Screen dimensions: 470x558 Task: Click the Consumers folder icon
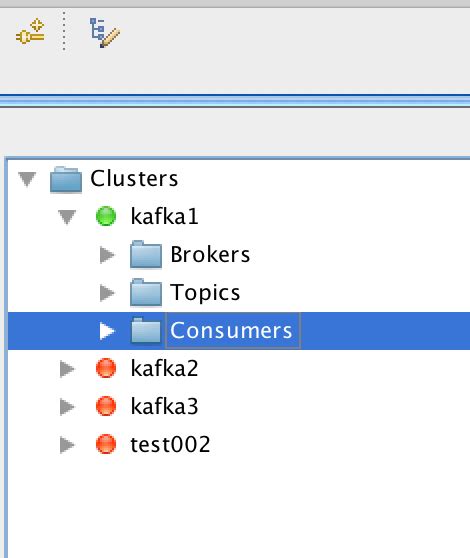click(x=146, y=331)
